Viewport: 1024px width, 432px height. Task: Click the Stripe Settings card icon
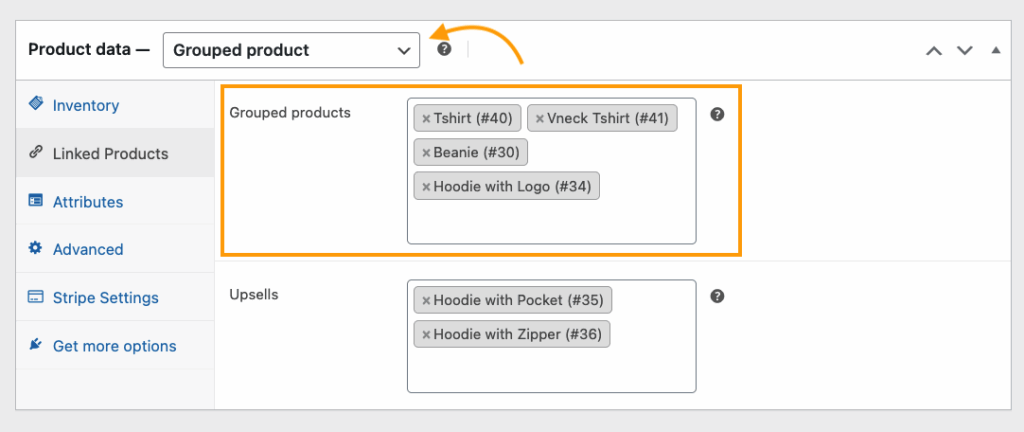tap(35, 297)
